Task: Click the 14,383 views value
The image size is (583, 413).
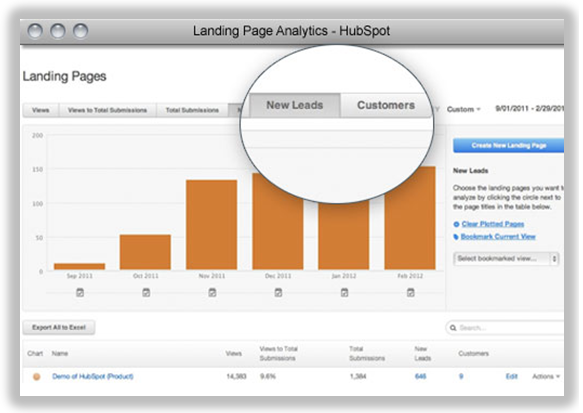Action: (236, 376)
